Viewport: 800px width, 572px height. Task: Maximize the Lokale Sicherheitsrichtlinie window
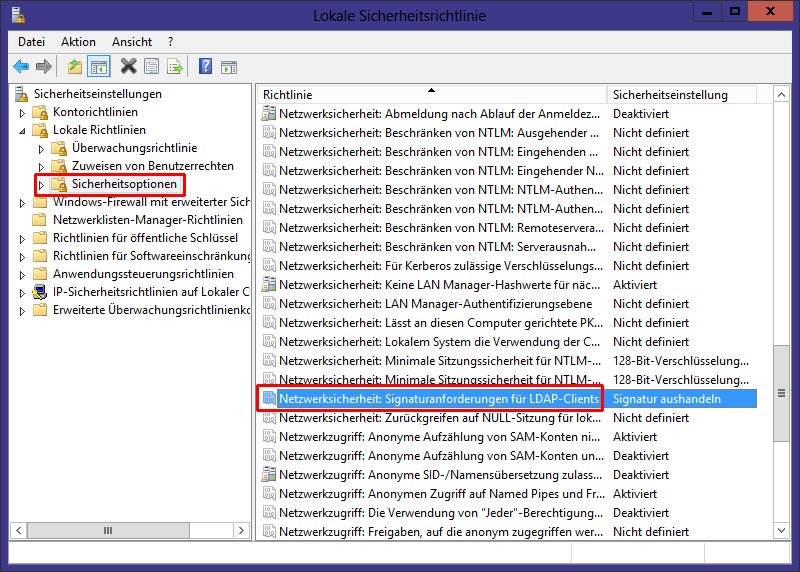tap(735, 12)
